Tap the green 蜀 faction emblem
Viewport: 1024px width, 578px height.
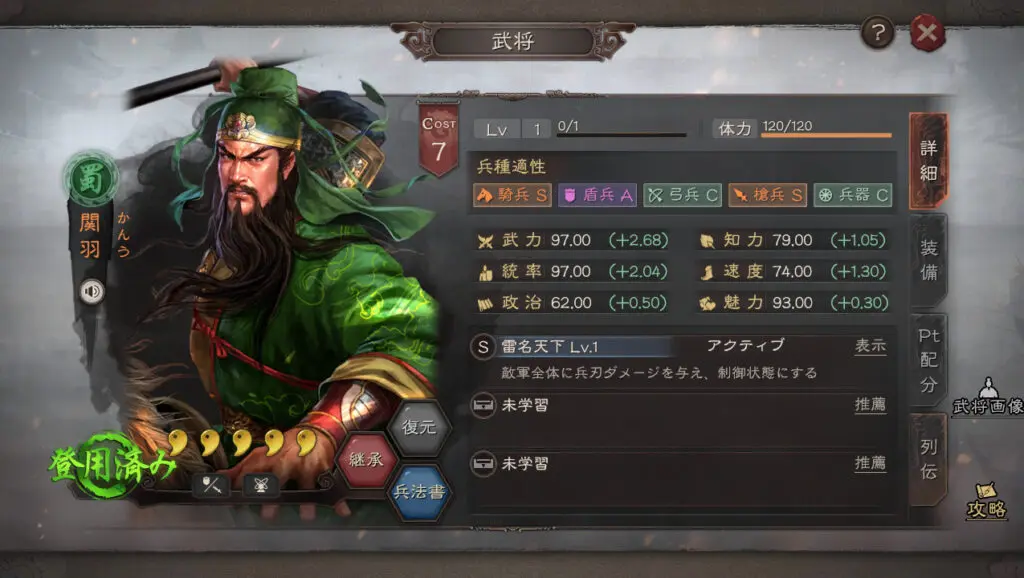click(x=91, y=179)
